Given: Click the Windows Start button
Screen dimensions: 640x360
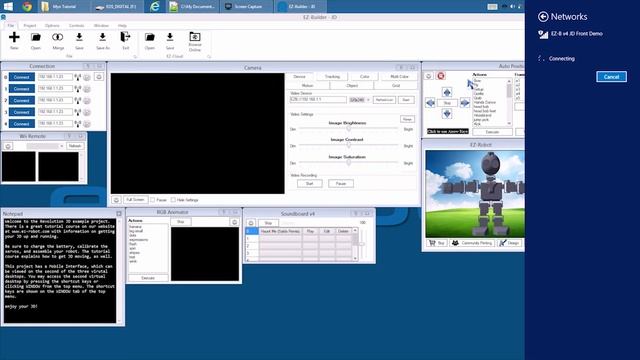Looking at the screenshot, I should click(8, 6).
